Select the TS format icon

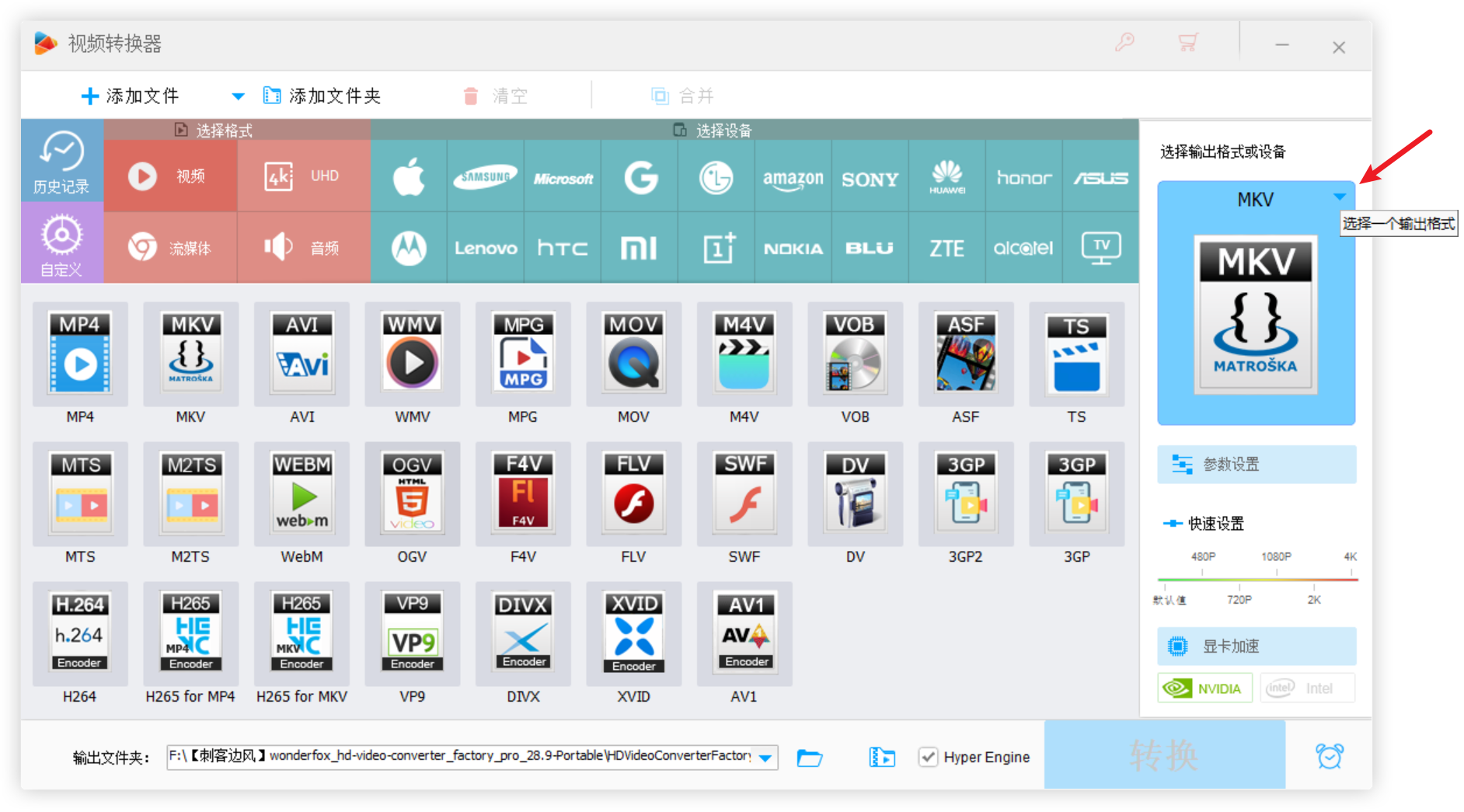point(1077,354)
